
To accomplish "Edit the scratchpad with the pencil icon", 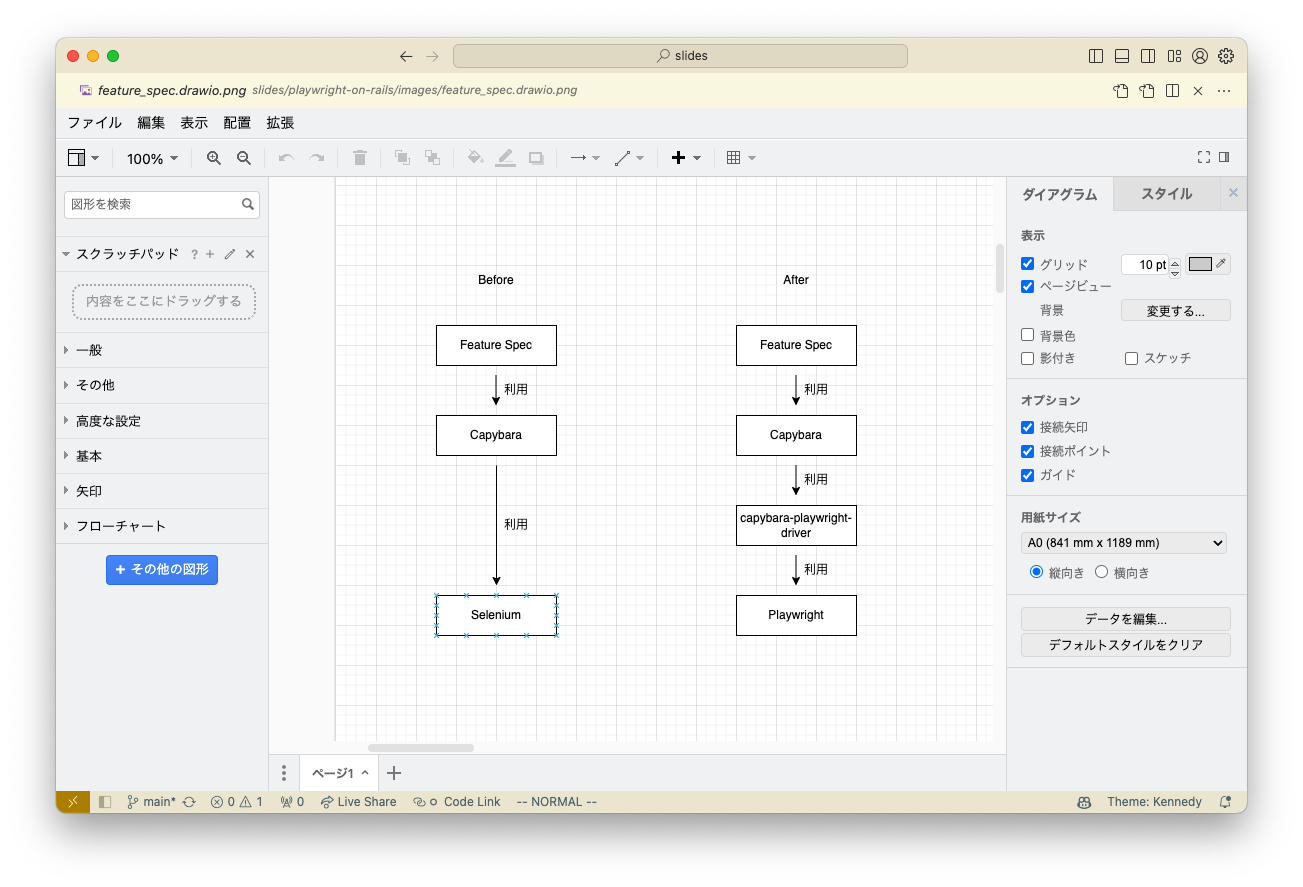I will coord(230,254).
